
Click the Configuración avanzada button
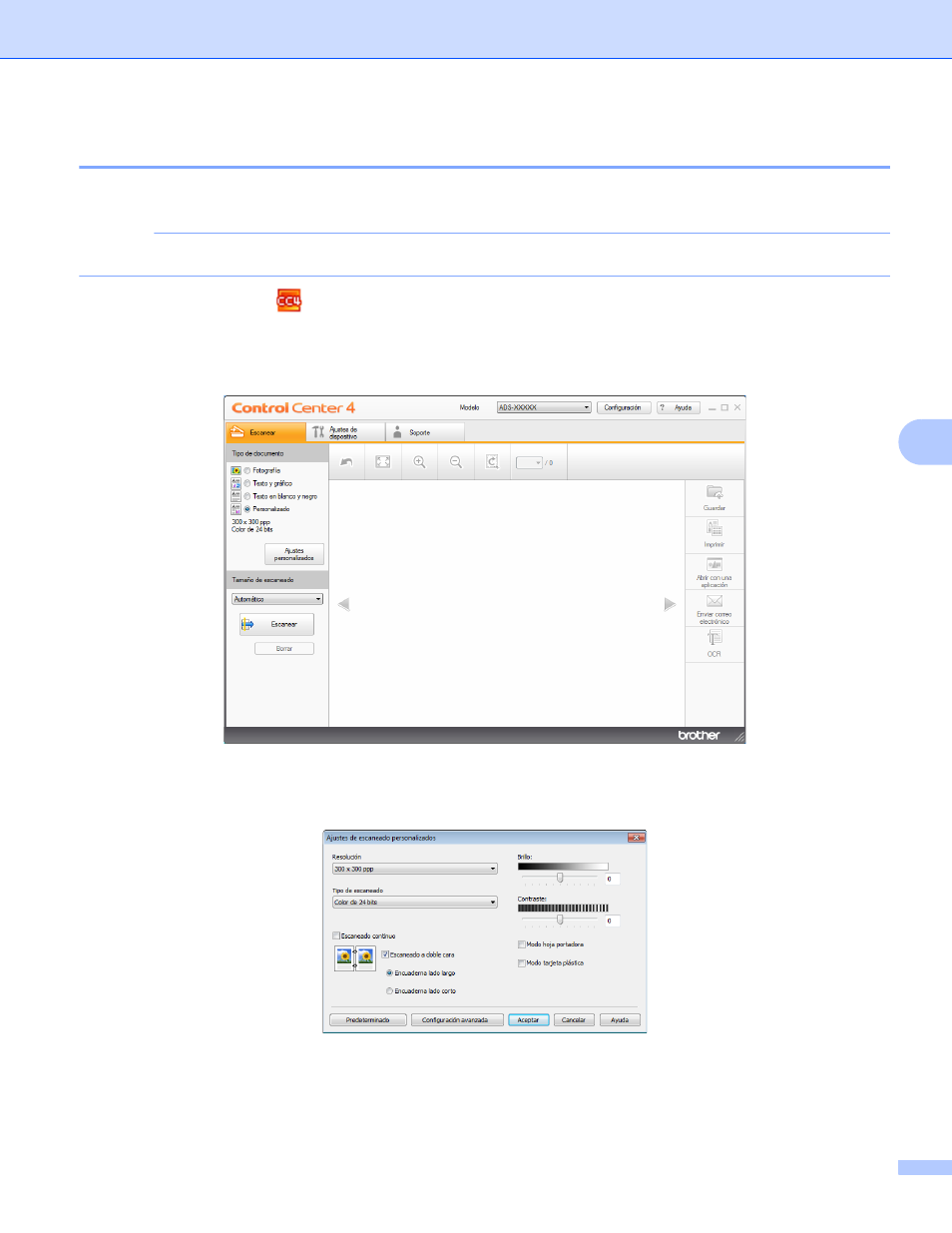point(456,1020)
